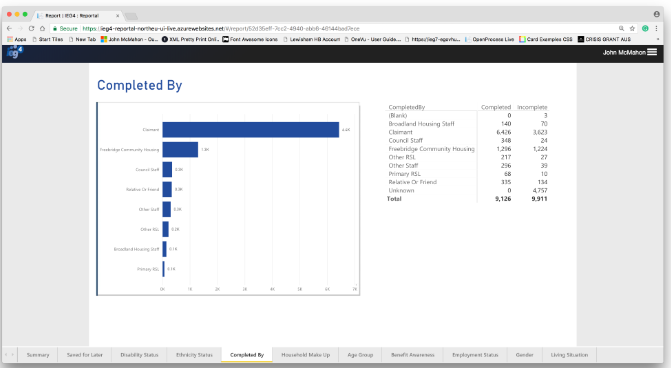The height and width of the screenshot is (368, 671).
Task: Open the Household Make Up tab
Action: coord(306,355)
